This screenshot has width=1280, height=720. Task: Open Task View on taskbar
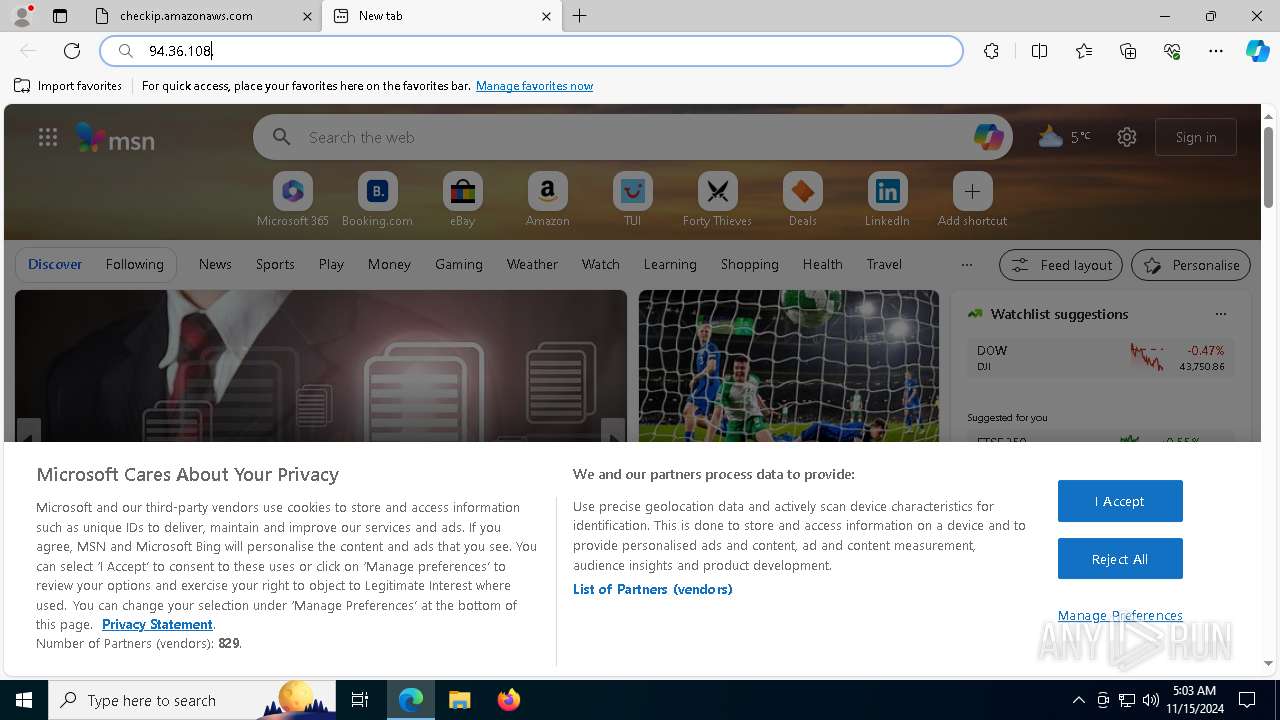(360, 700)
